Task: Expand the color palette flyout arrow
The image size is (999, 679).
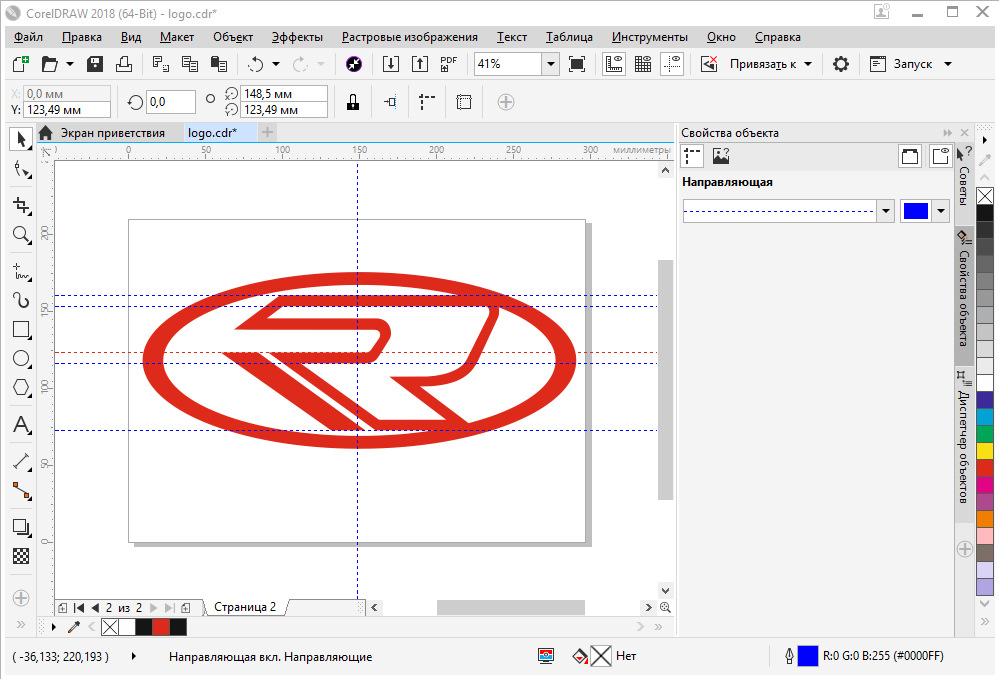Action: (984, 139)
